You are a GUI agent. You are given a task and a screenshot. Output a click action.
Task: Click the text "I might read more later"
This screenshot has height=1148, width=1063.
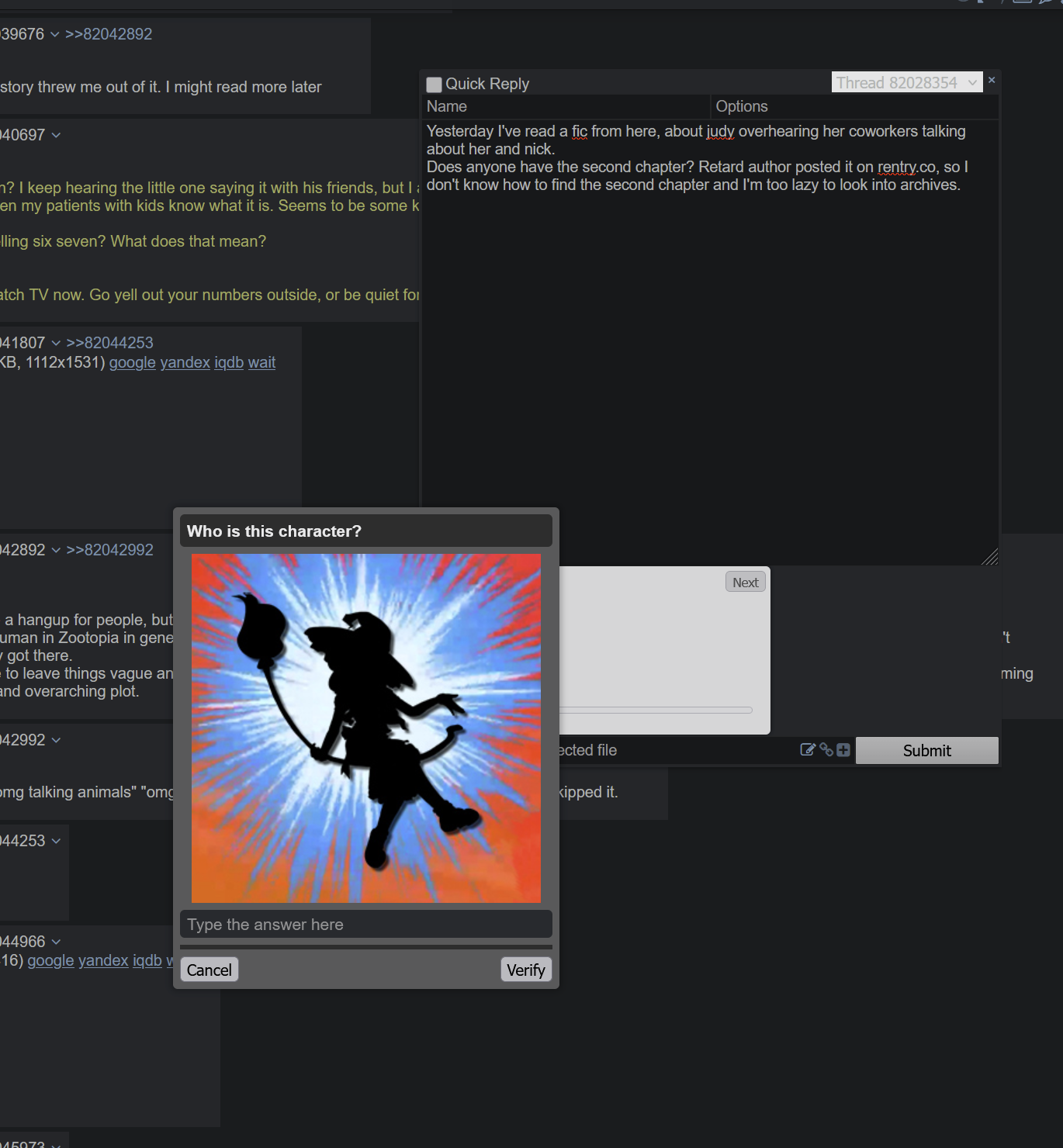tap(244, 87)
